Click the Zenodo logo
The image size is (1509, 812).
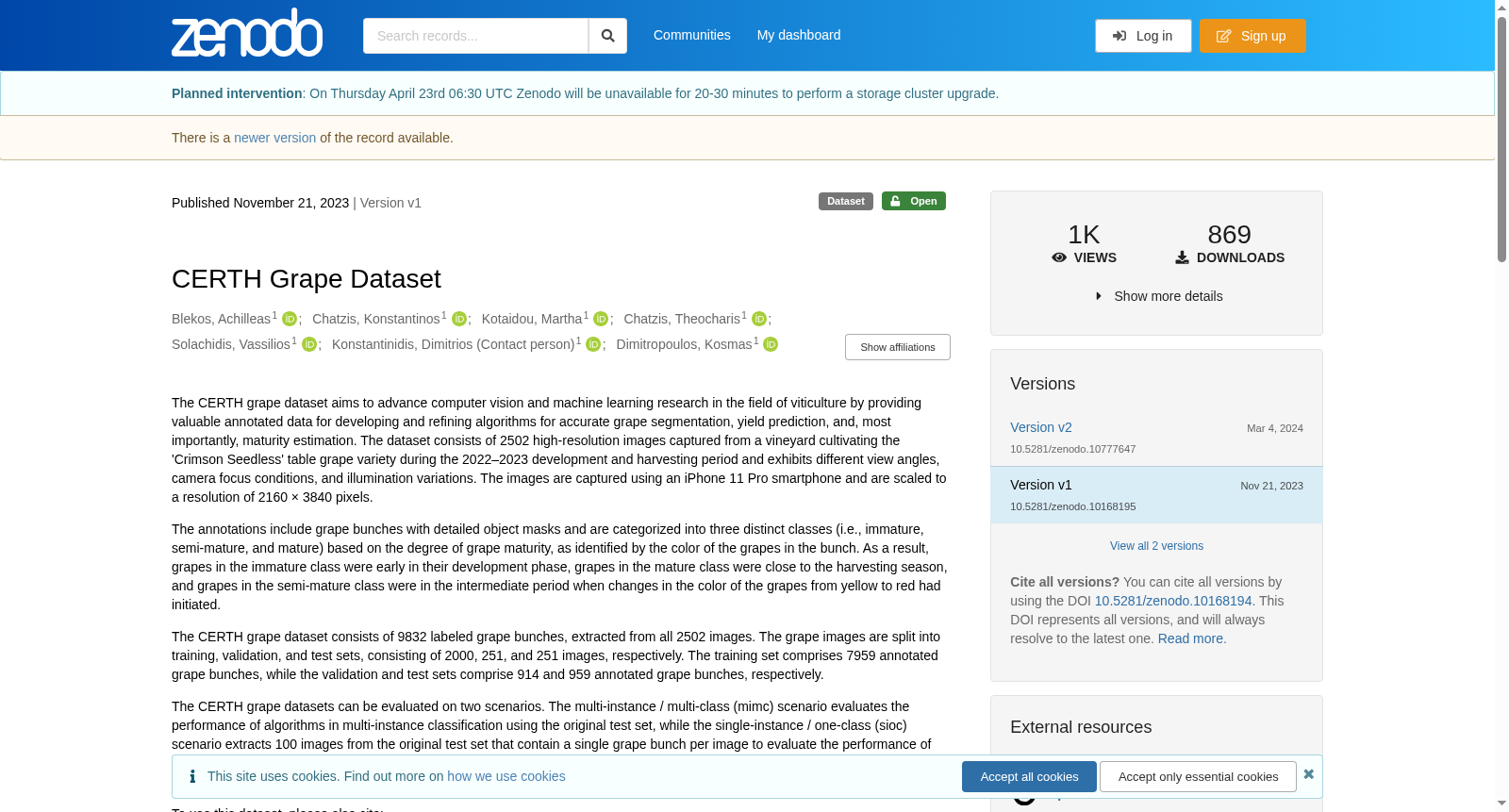247,33
